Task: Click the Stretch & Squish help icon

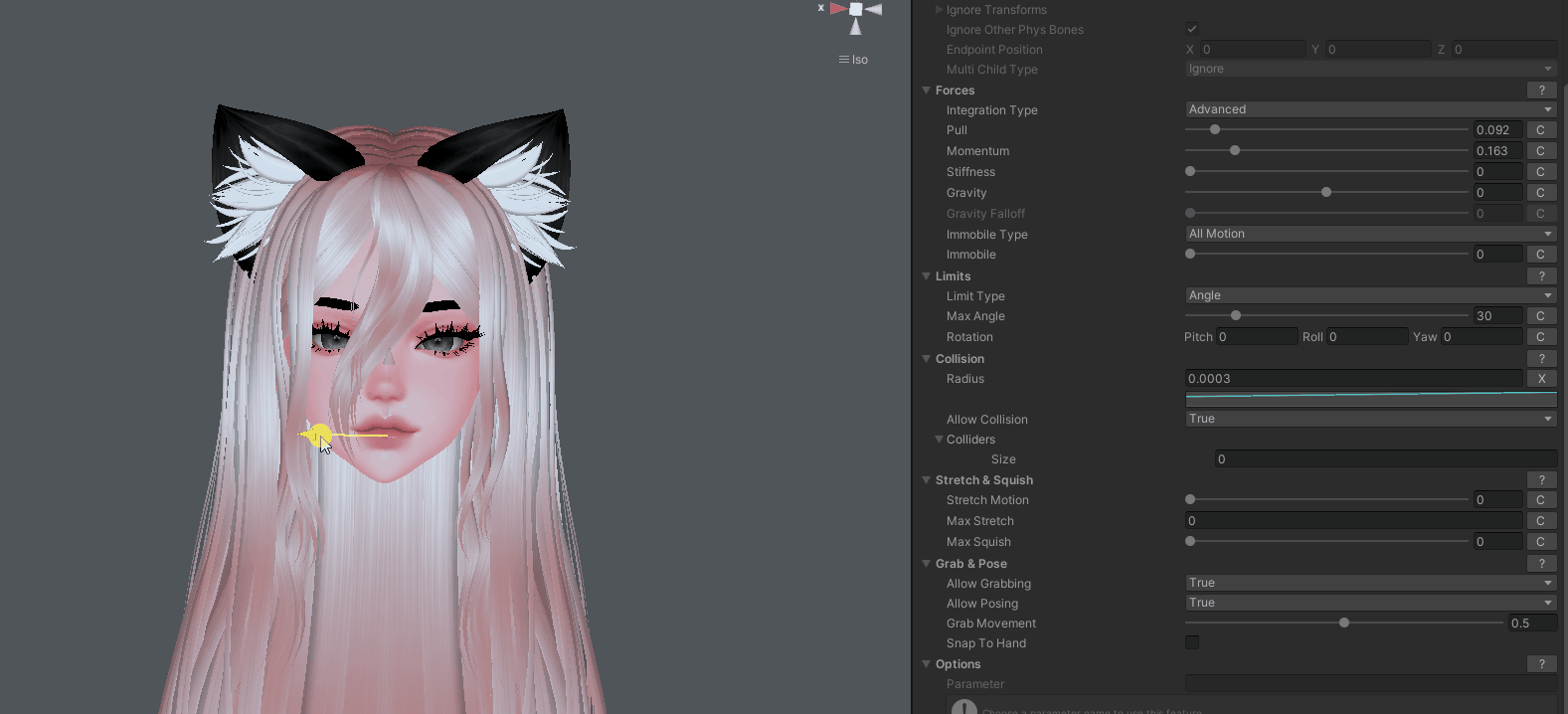Action: pyautogui.click(x=1541, y=480)
